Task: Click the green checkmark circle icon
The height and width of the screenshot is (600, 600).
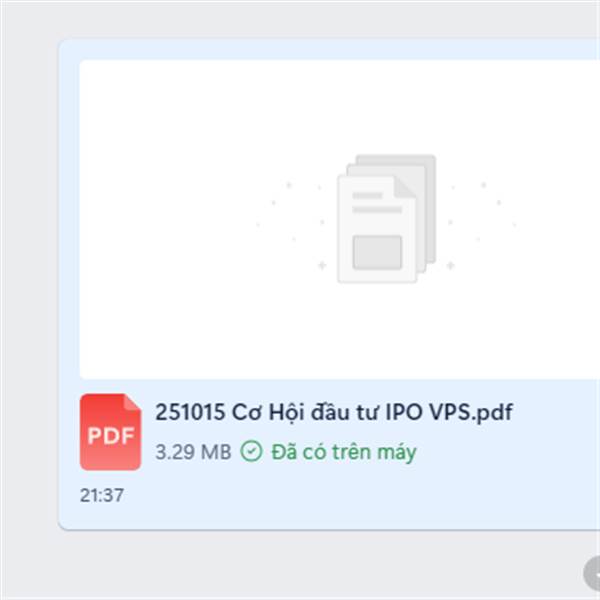Action: pyautogui.click(x=251, y=451)
